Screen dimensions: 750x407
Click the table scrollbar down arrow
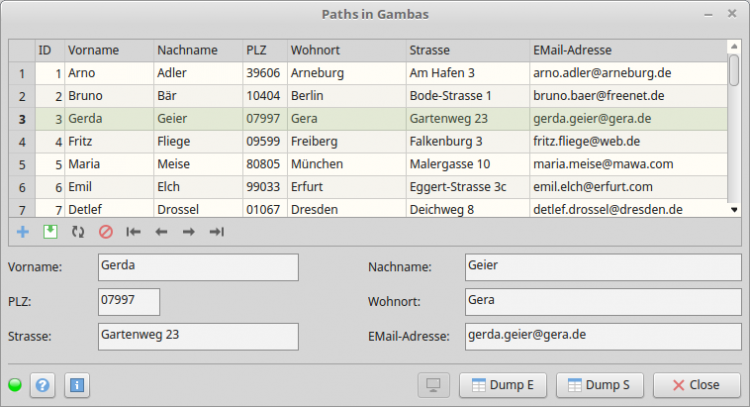(734, 210)
